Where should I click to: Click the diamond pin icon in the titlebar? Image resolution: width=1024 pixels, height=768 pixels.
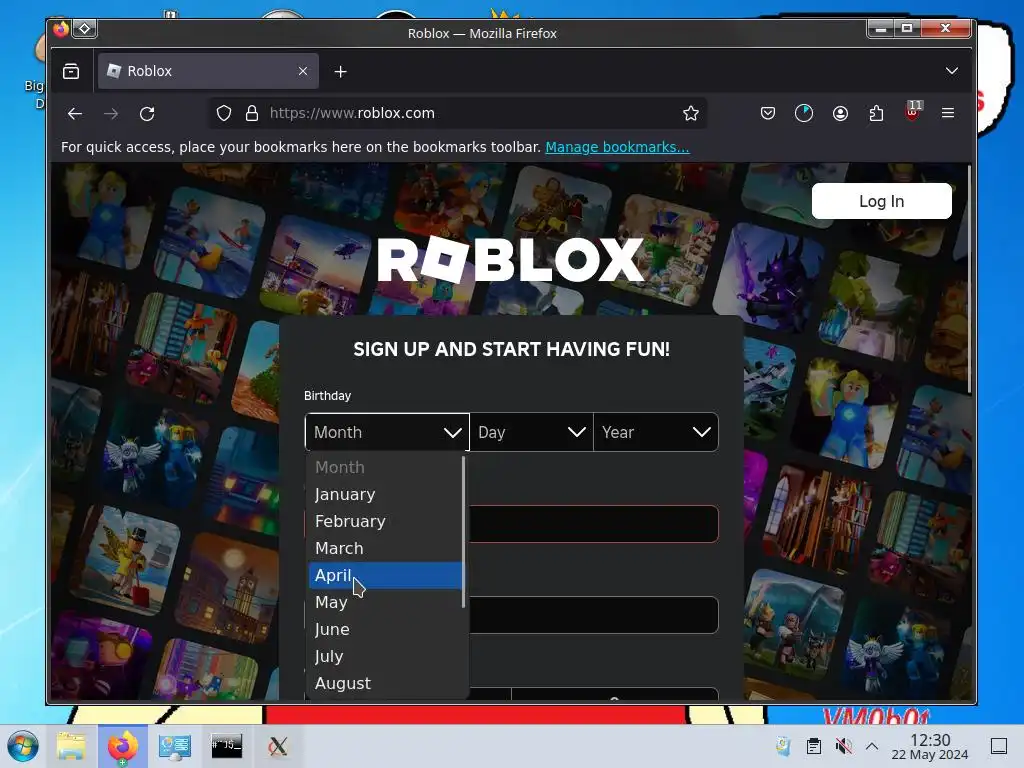point(85,29)
